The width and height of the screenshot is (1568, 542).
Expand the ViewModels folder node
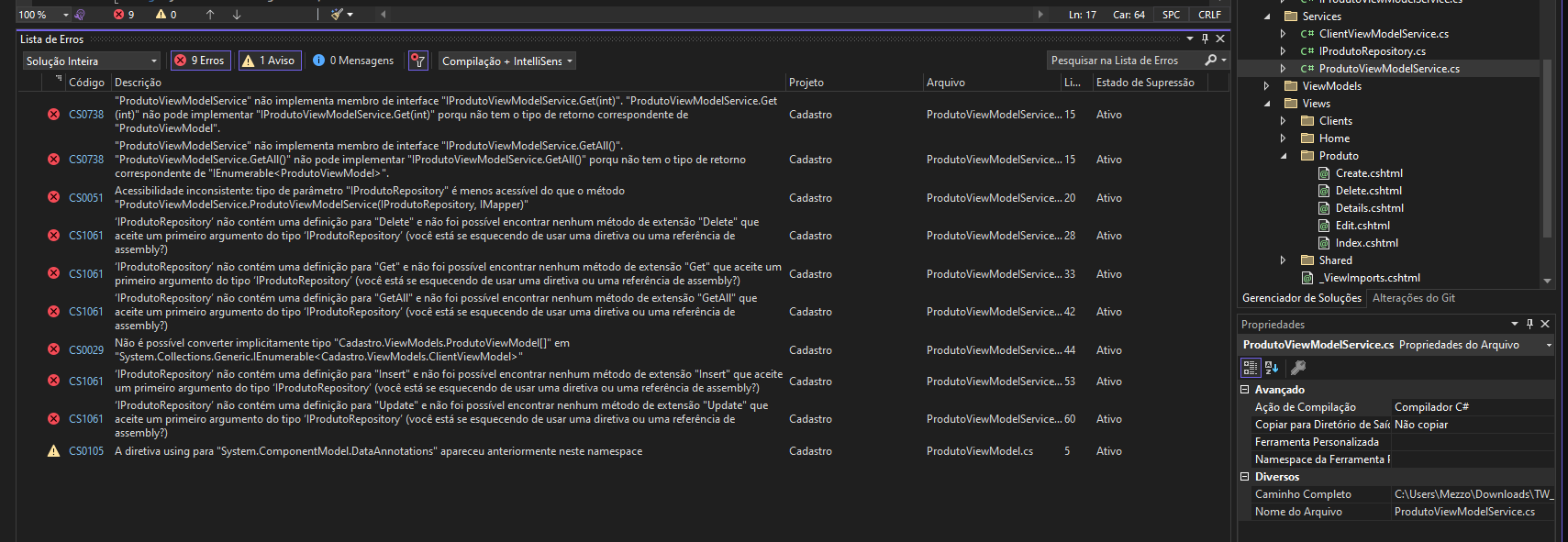click(x=1267, y=85)
